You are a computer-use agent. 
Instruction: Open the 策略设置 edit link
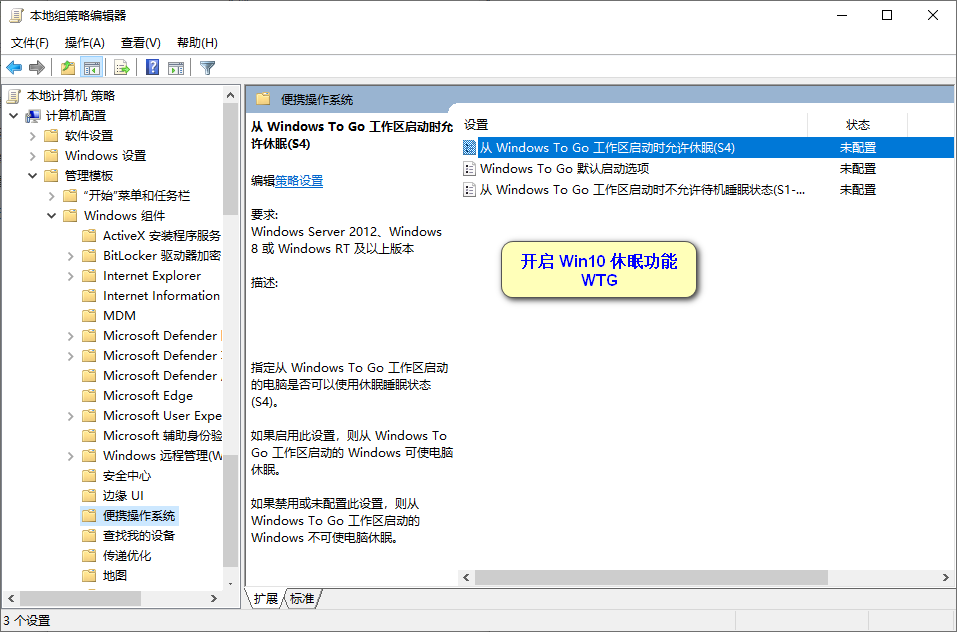click(299, 181)
